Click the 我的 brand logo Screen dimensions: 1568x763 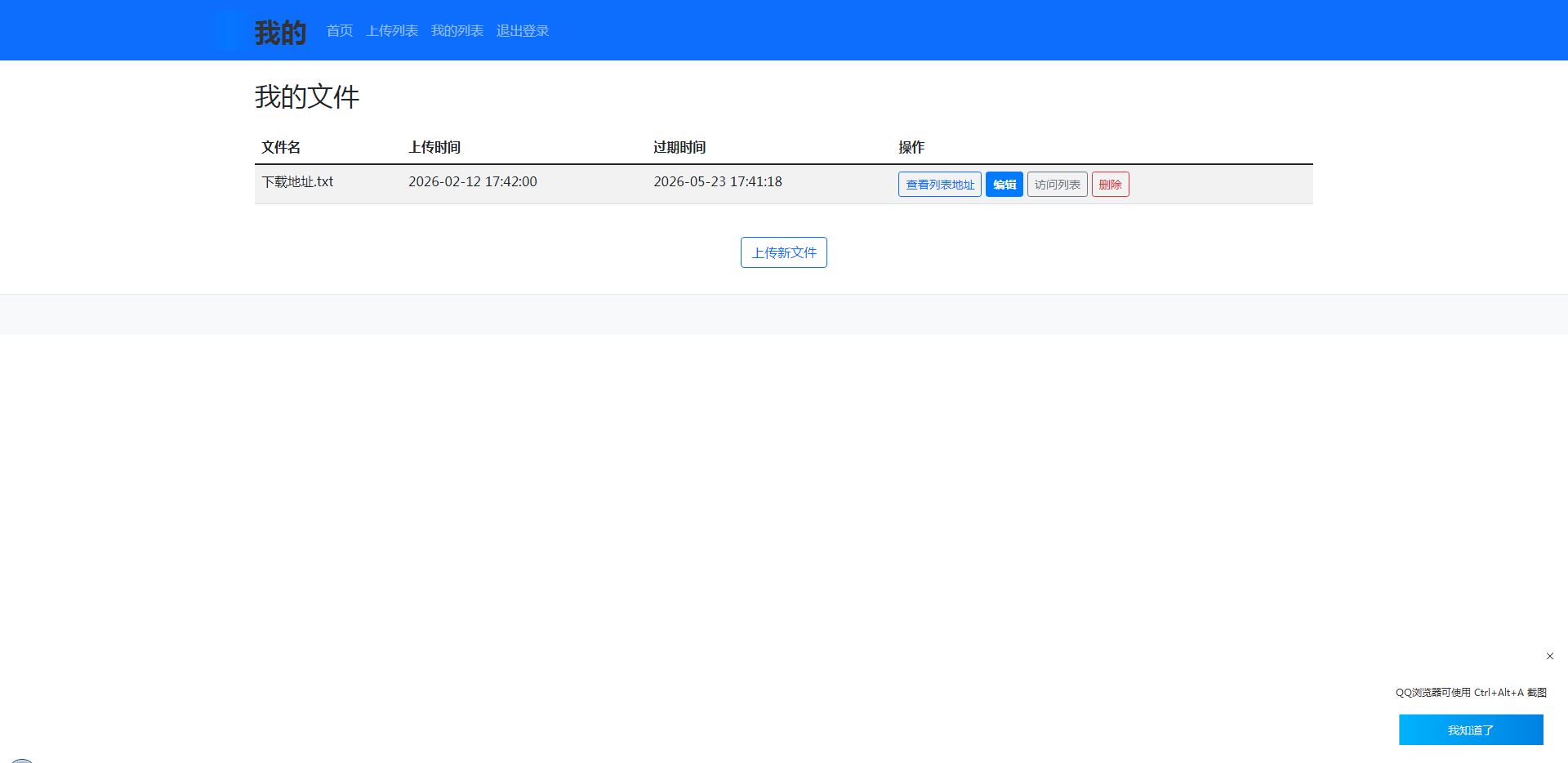(279, 32)
